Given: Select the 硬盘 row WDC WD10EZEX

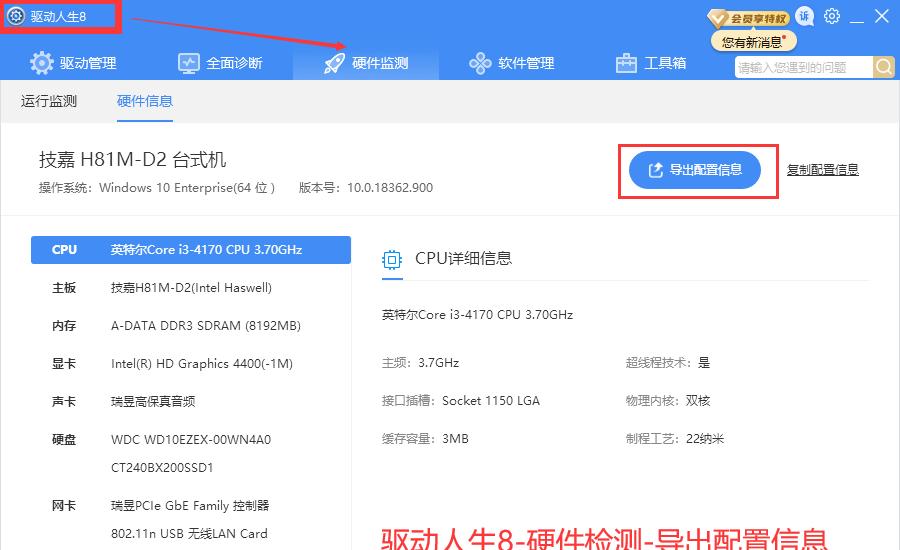Looking at the screenshot, I should (x=191, y=440).
